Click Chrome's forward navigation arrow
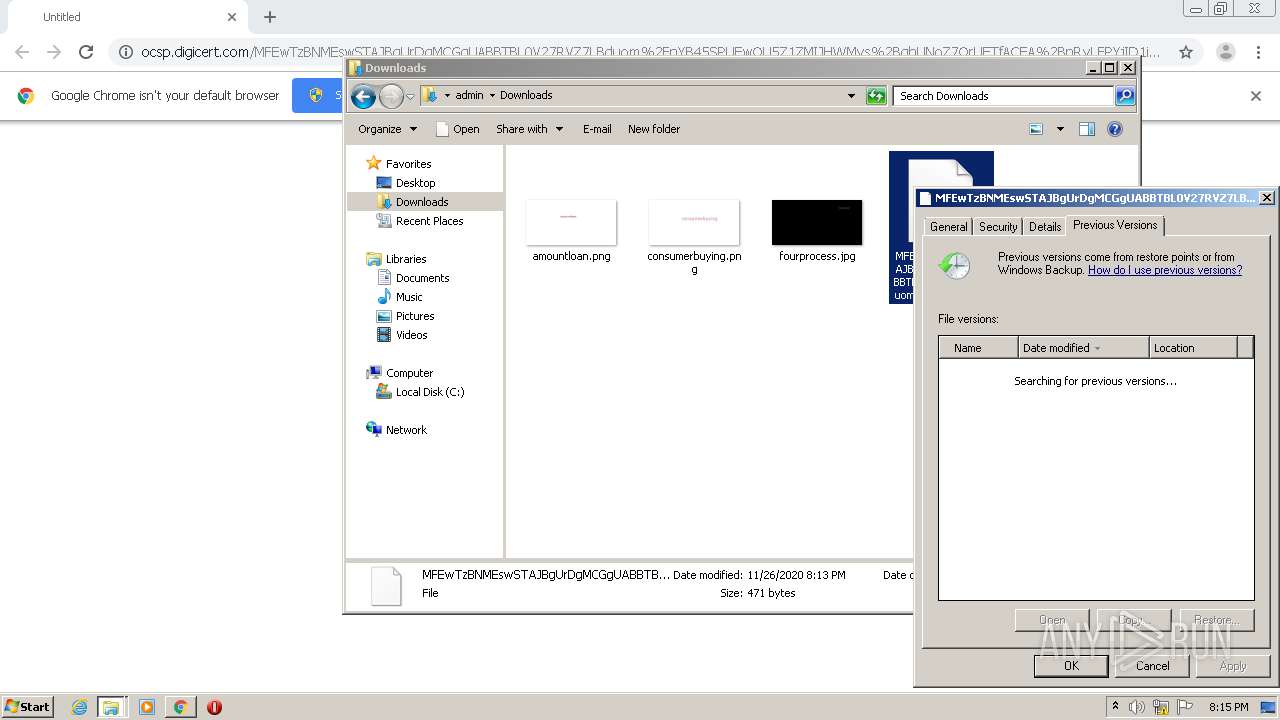 pos(54,52)
